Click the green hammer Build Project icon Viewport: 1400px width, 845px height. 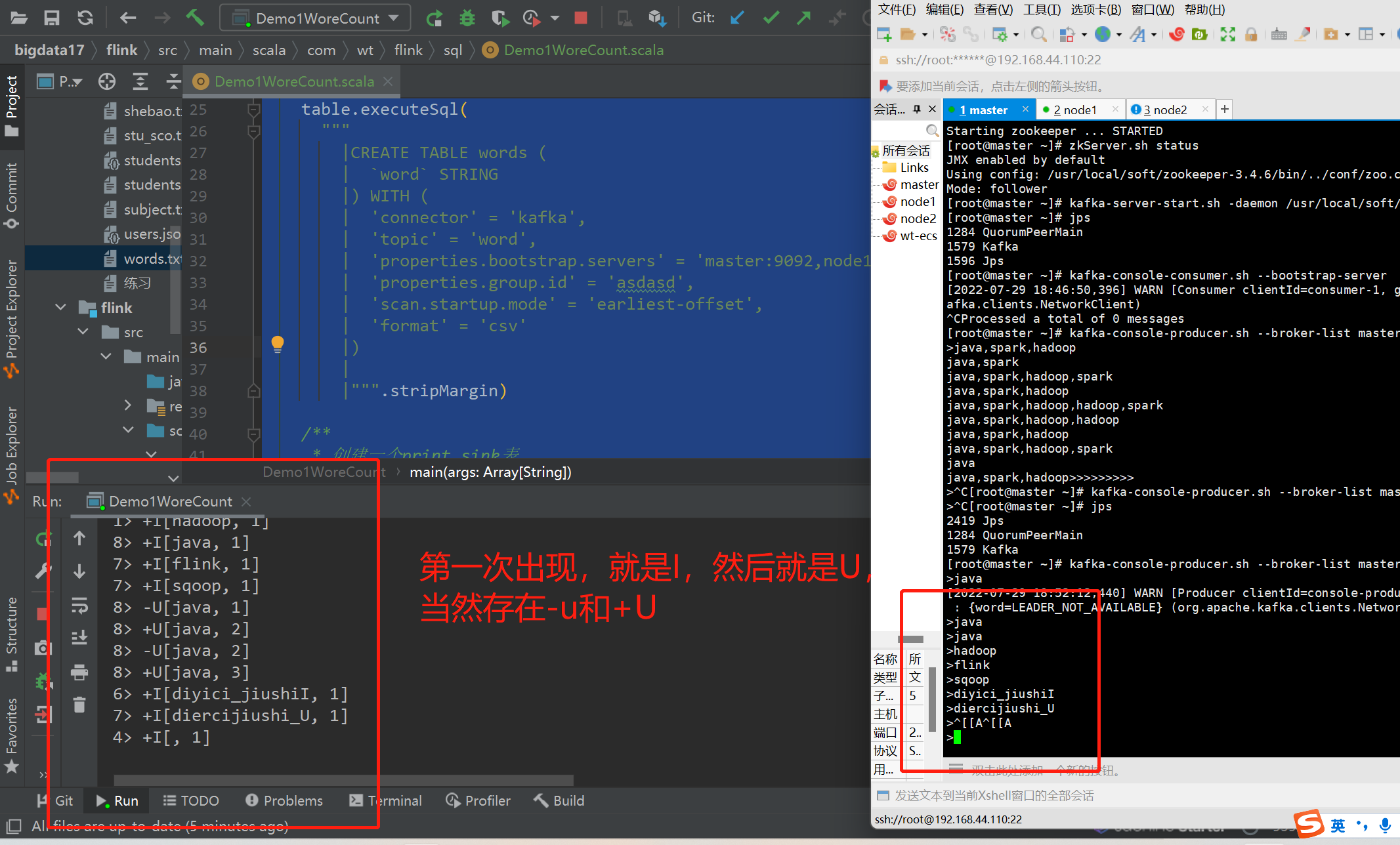(x=195, y=18)
